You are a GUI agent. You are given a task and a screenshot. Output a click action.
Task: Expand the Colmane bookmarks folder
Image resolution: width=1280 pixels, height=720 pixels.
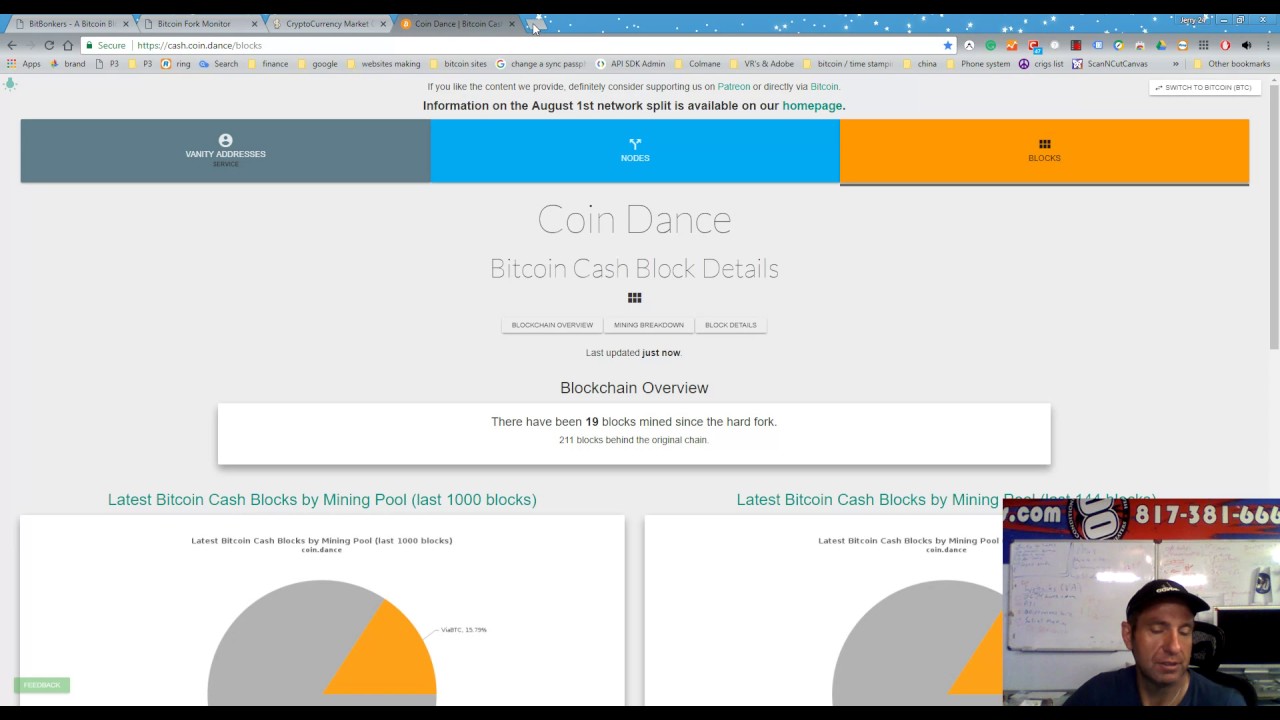click(698, 64)
